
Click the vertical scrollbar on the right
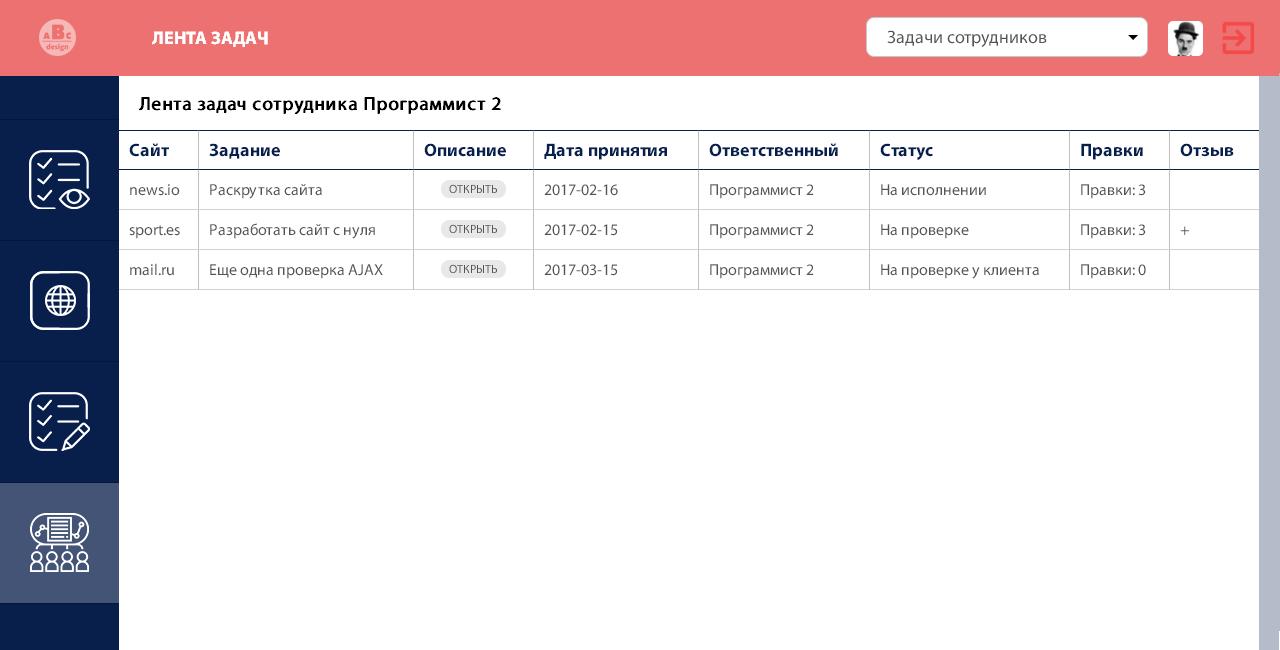pyautogui.click(x=1269, y=355)
